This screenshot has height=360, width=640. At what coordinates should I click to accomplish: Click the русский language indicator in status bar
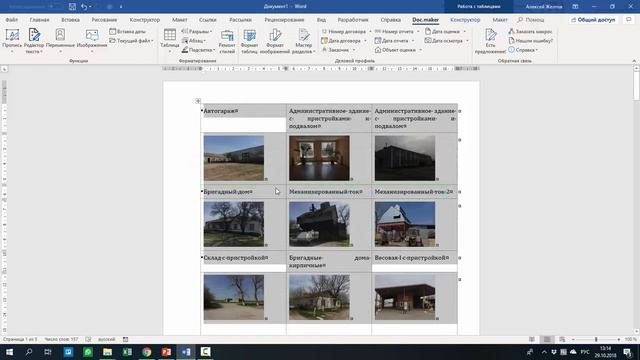(107, 339)
